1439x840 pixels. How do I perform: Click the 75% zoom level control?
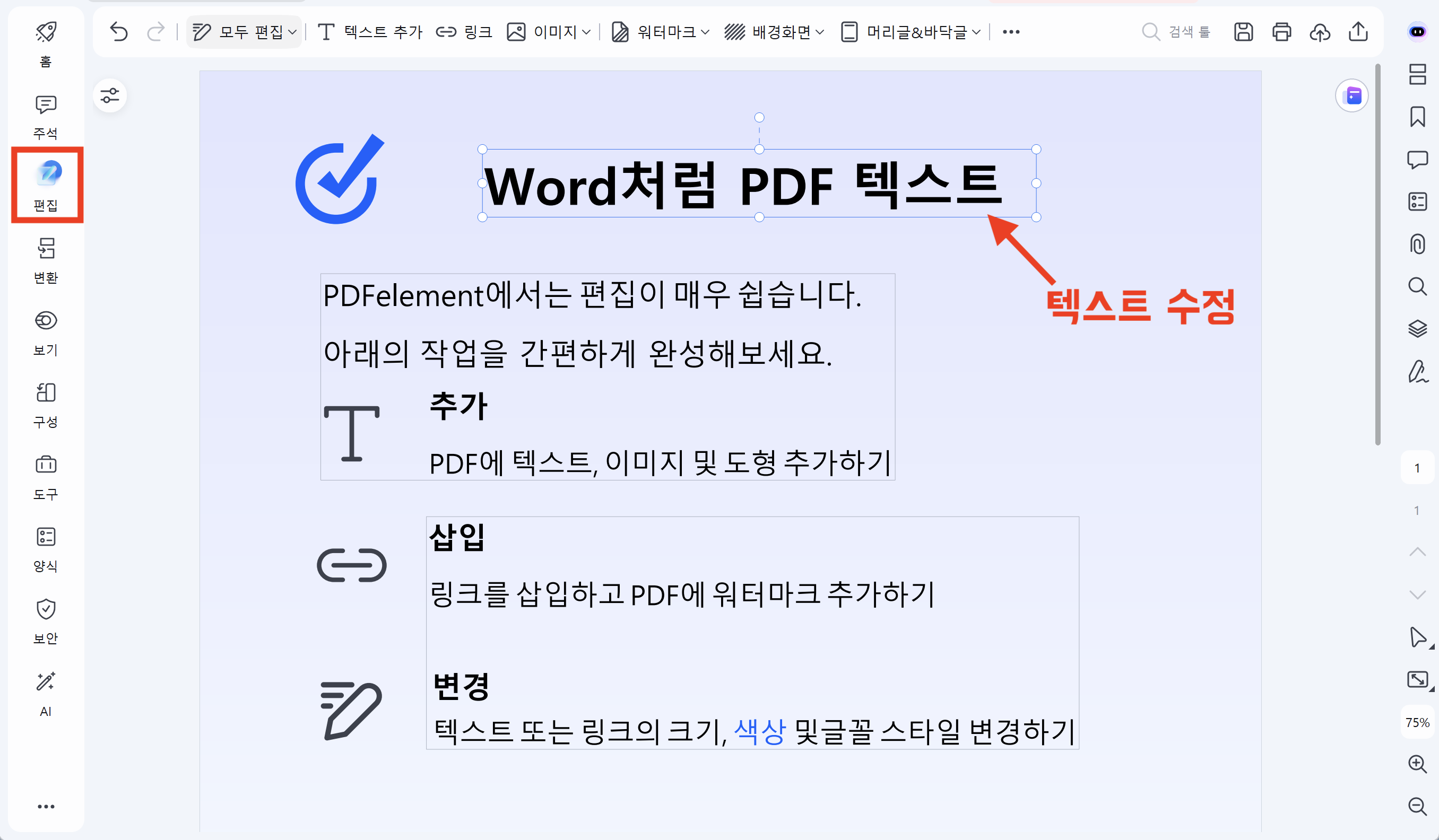[1418, 722]
